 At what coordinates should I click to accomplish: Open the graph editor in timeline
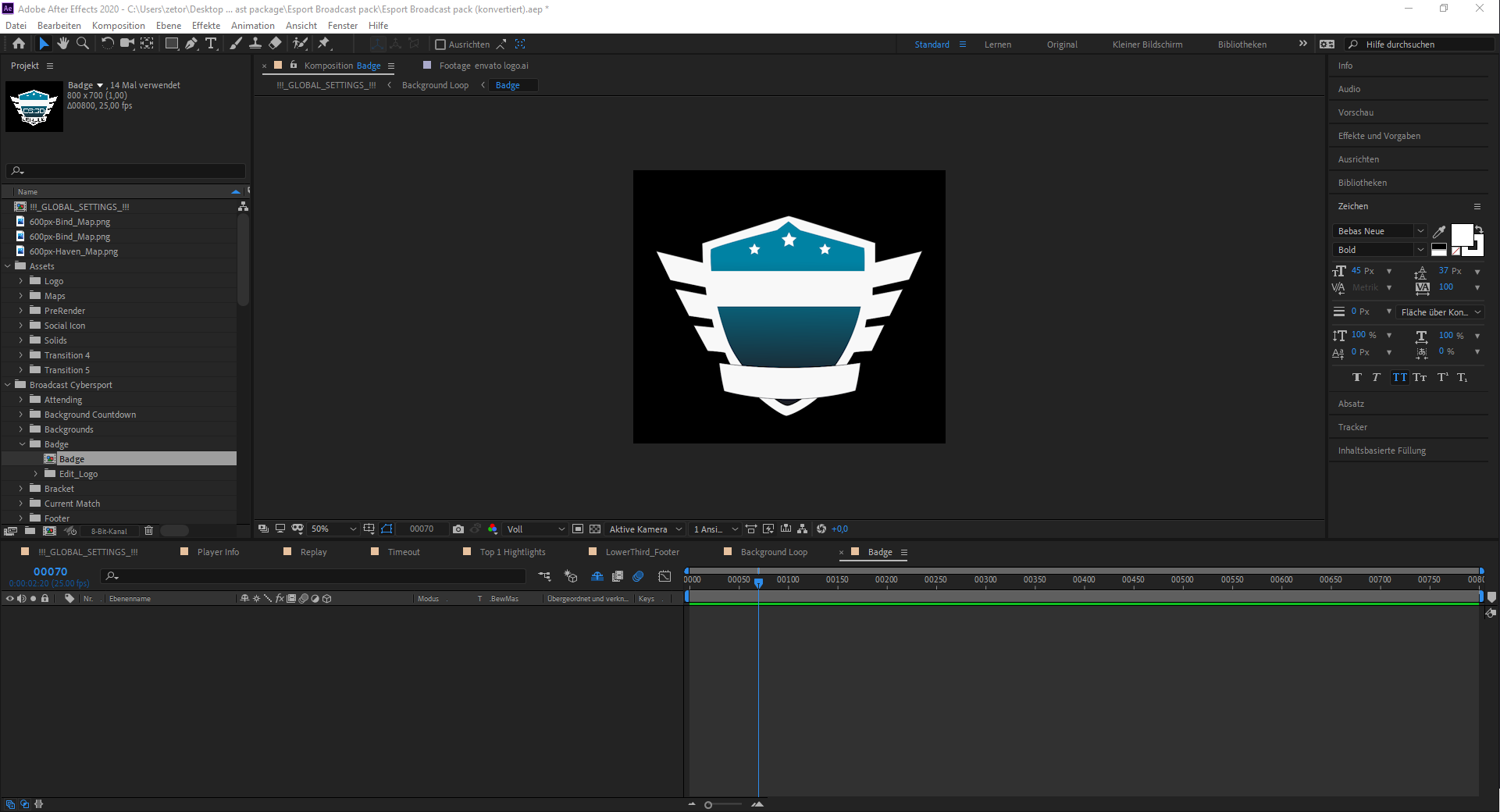click(664, 576)
